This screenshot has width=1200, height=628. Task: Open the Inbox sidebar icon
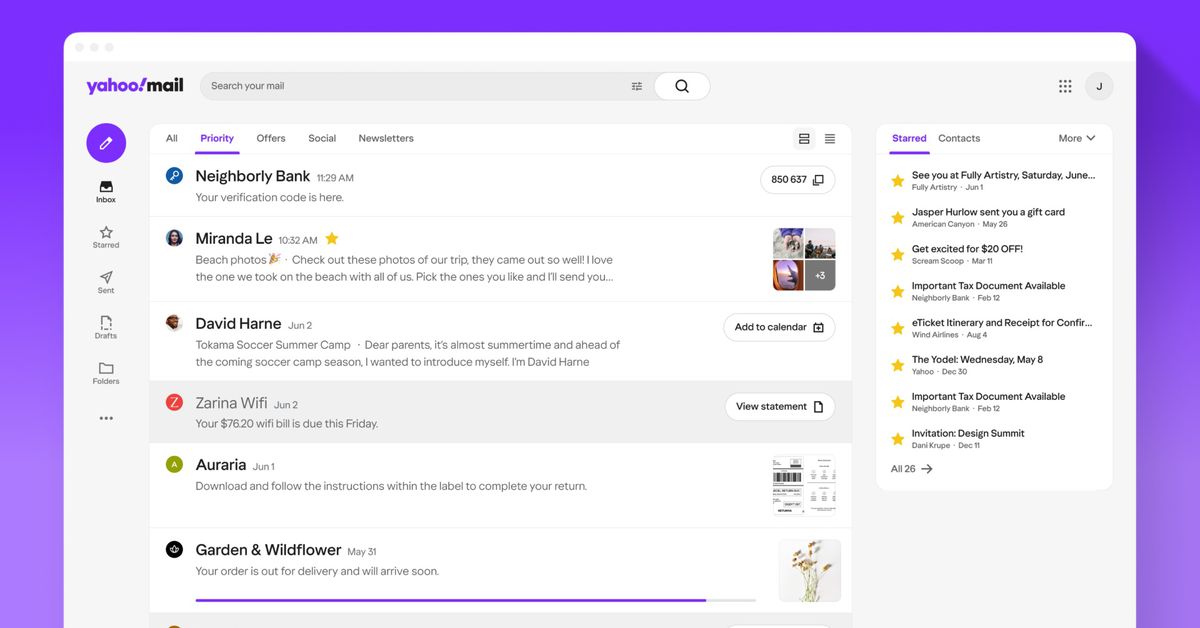pyautogui.click(x=105, y=188)
